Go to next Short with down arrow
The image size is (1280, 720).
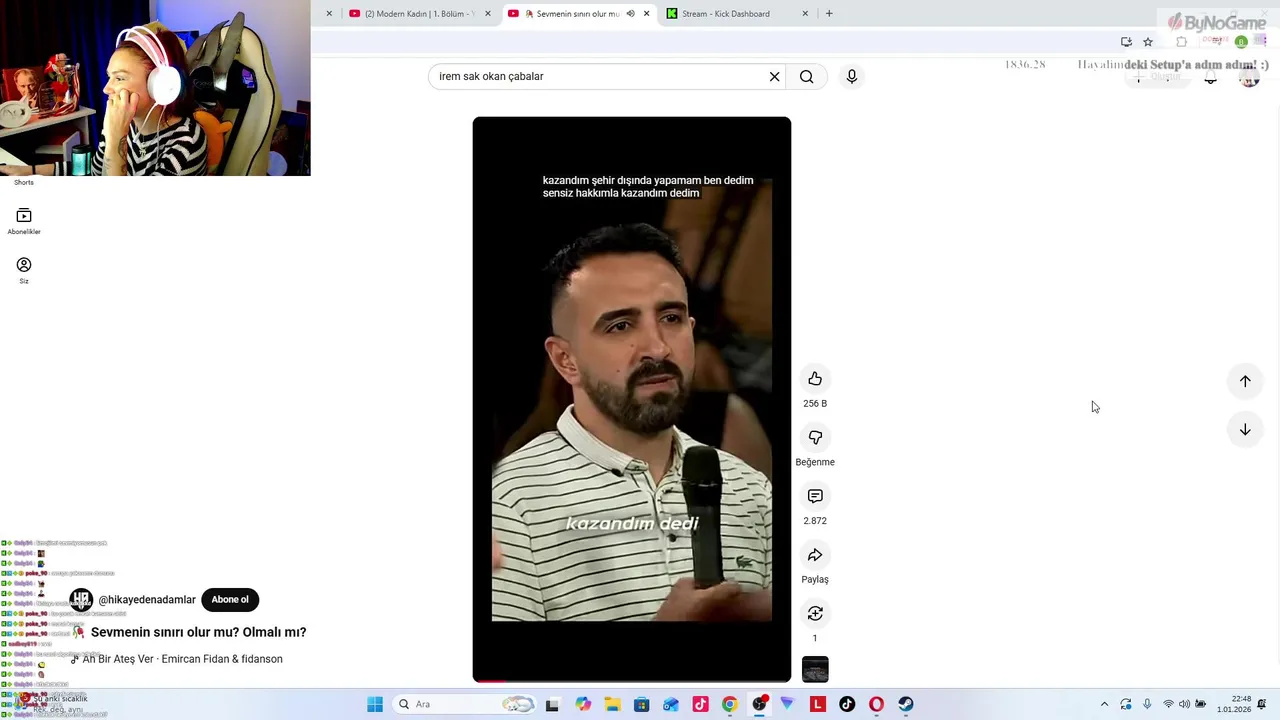[x=1245, y=430]
